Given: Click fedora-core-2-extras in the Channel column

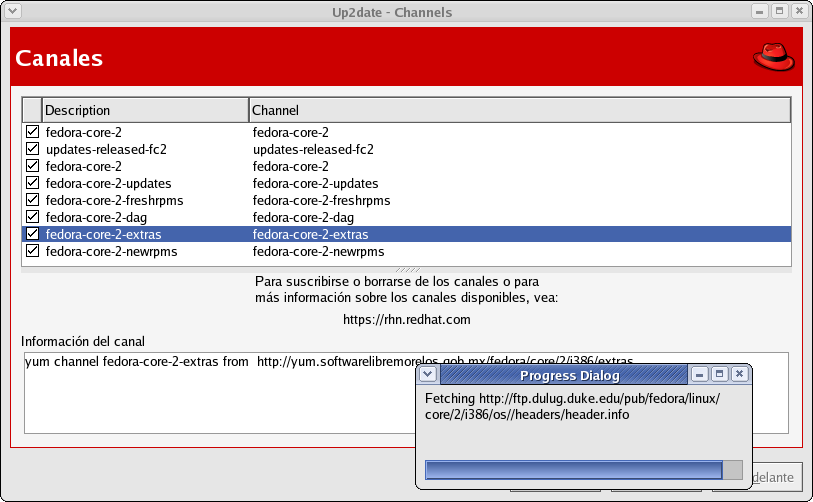Looking at the screenshot, I should 311,234.
